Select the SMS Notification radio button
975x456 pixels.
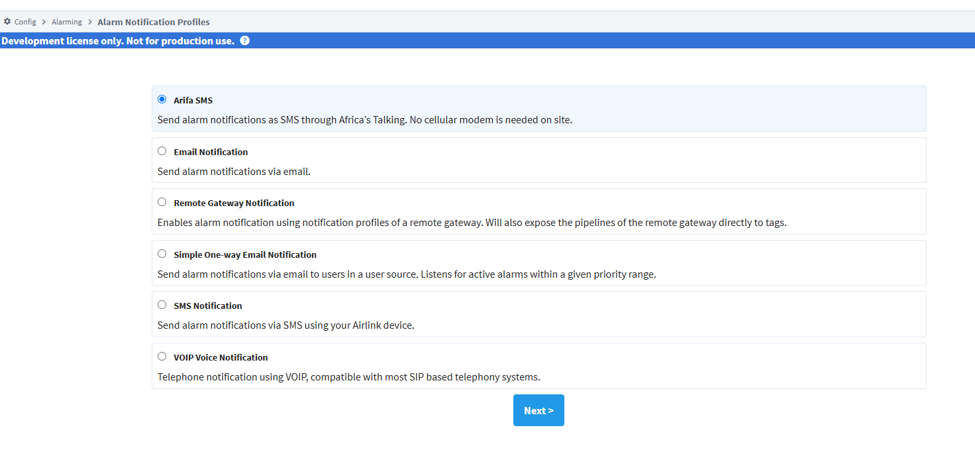(x=162, y=305)
